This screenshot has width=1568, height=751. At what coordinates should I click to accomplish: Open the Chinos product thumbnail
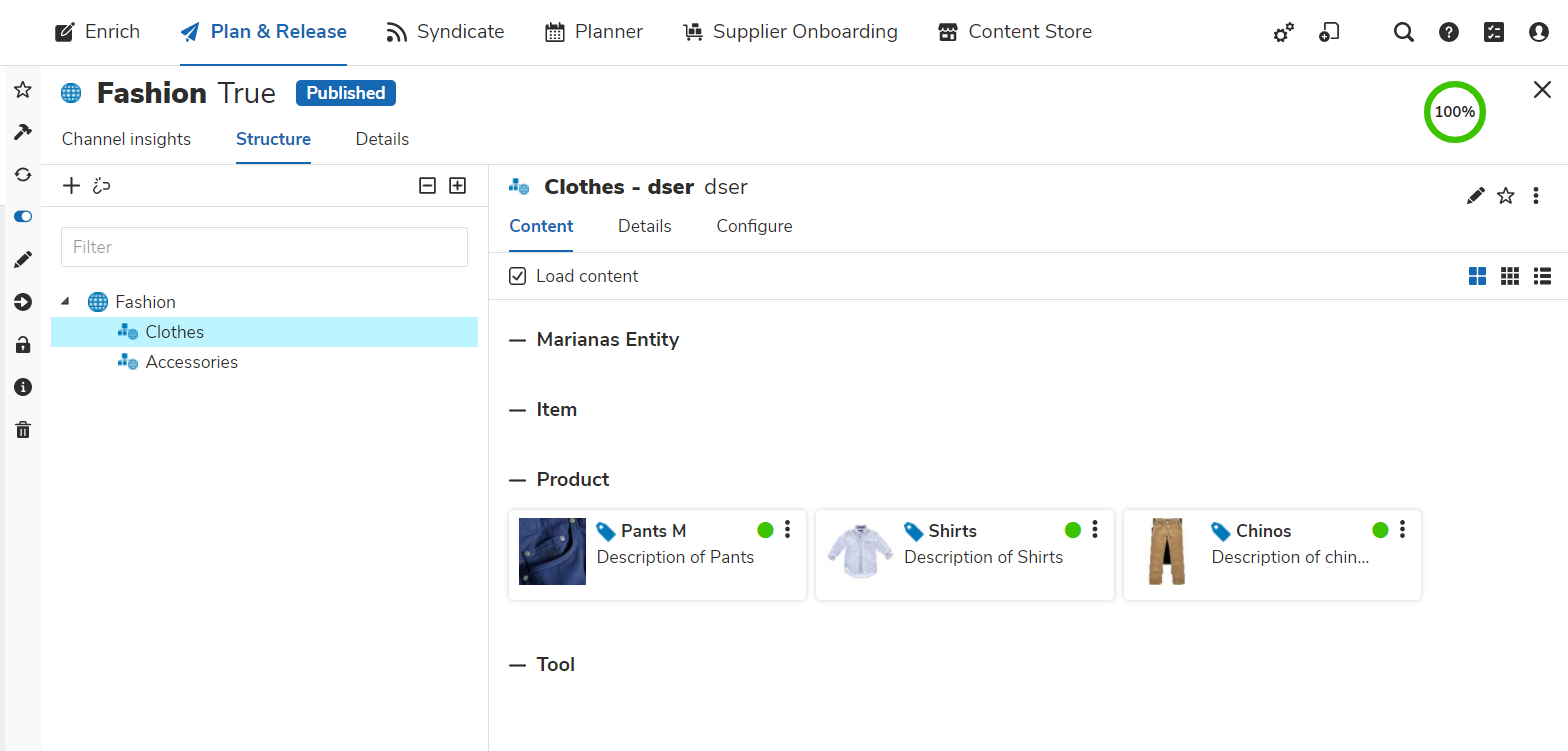(1167, 551)
